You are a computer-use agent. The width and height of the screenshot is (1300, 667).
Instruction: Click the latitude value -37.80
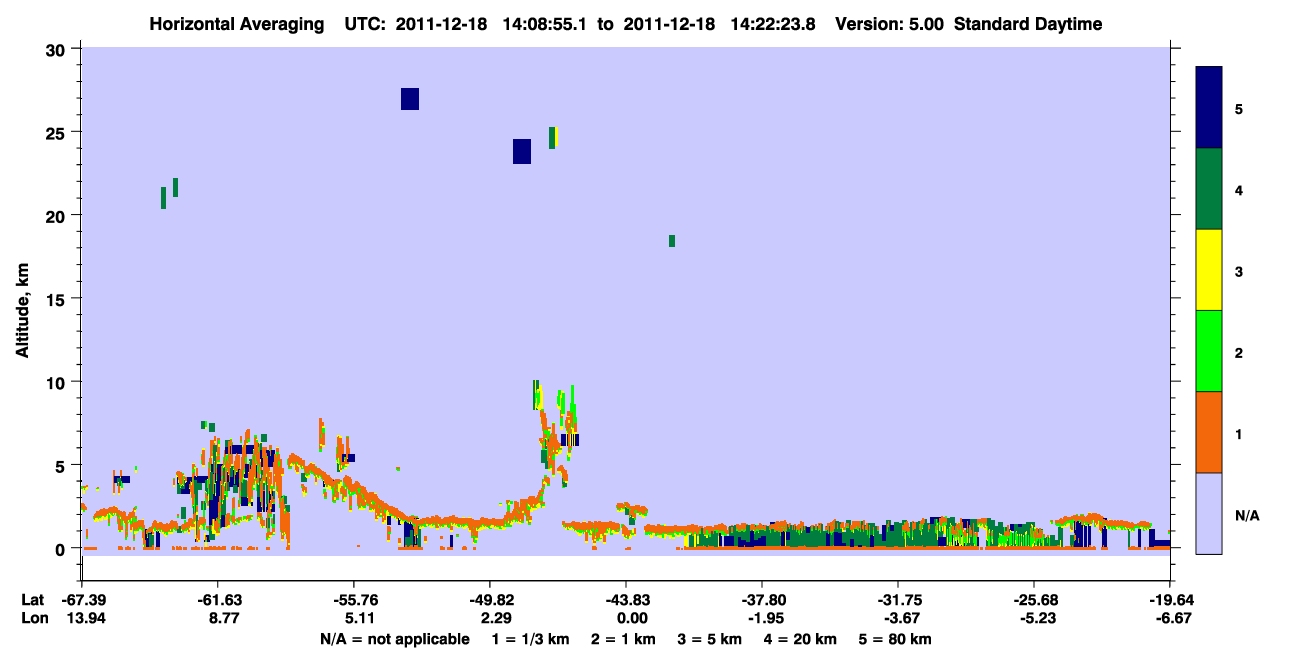point(762,600)
